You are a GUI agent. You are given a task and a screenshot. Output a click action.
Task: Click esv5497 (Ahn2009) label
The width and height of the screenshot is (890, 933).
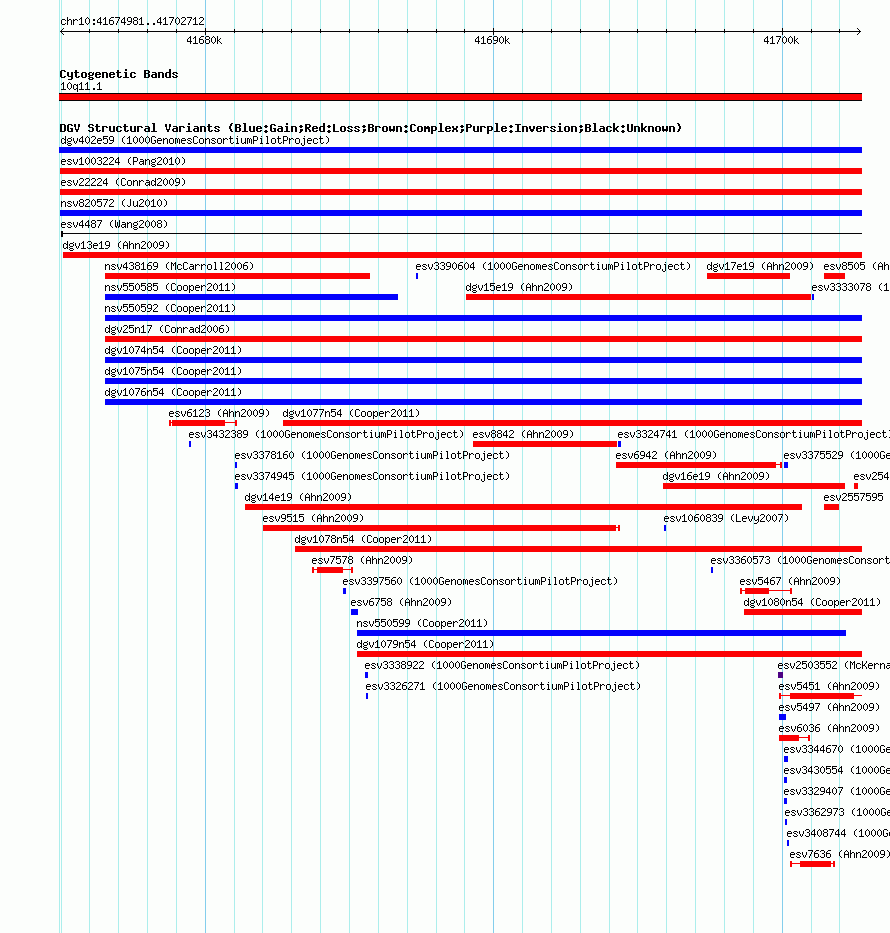829,707
